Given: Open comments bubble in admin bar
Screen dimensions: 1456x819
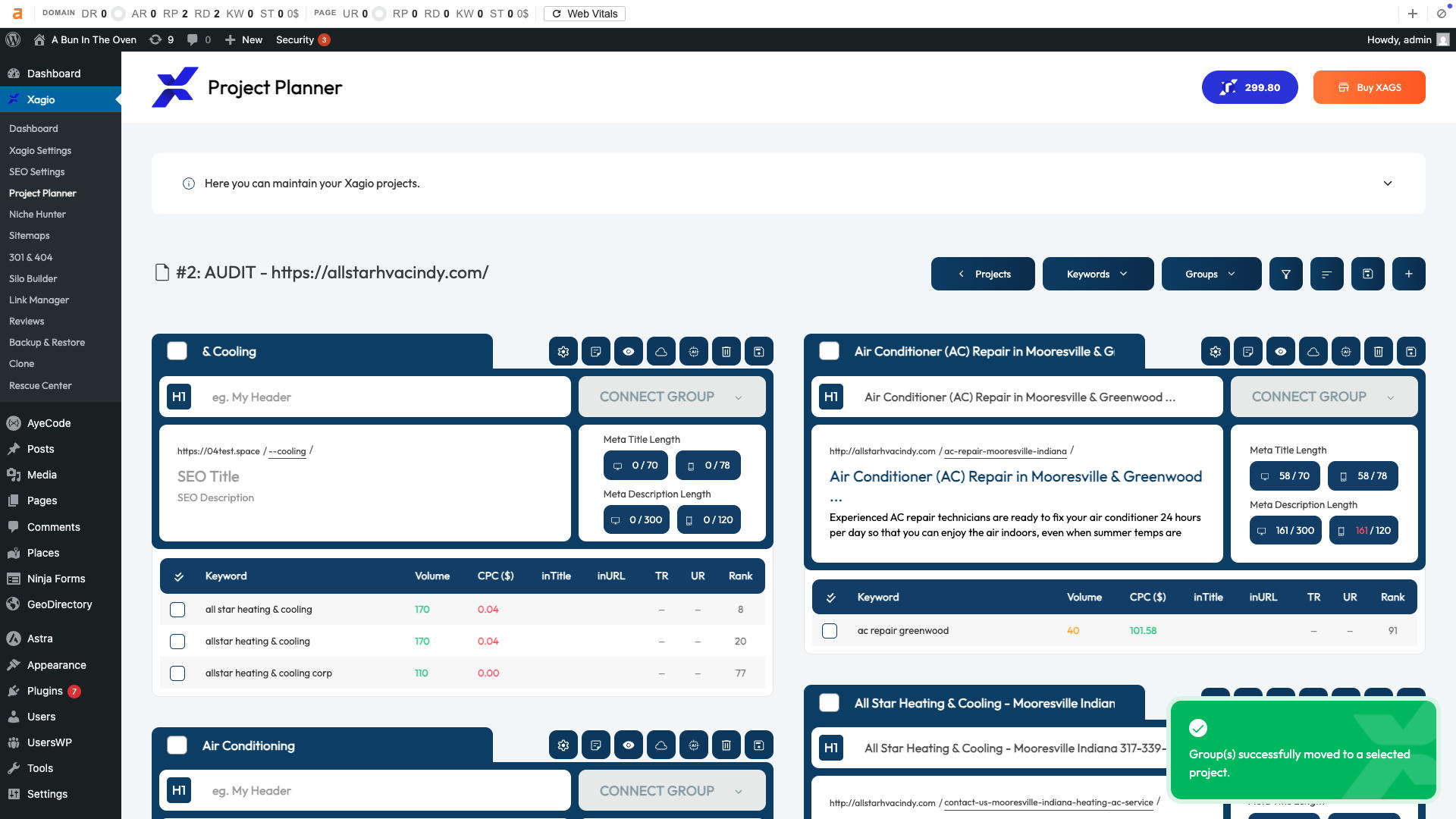Looking at the screenshot, I should coord(199,39).
